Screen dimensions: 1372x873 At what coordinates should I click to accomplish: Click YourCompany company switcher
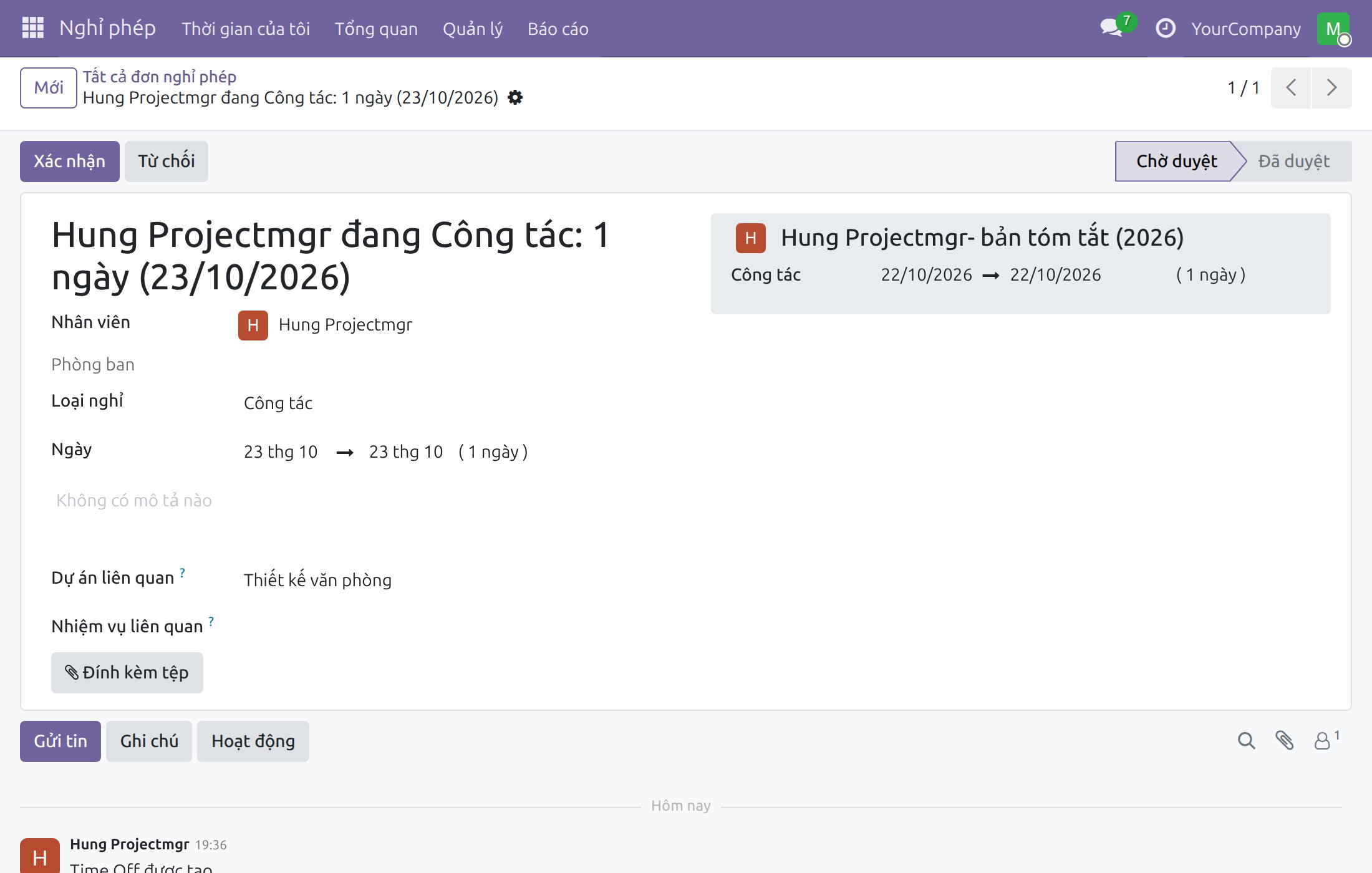[1246, 29]
